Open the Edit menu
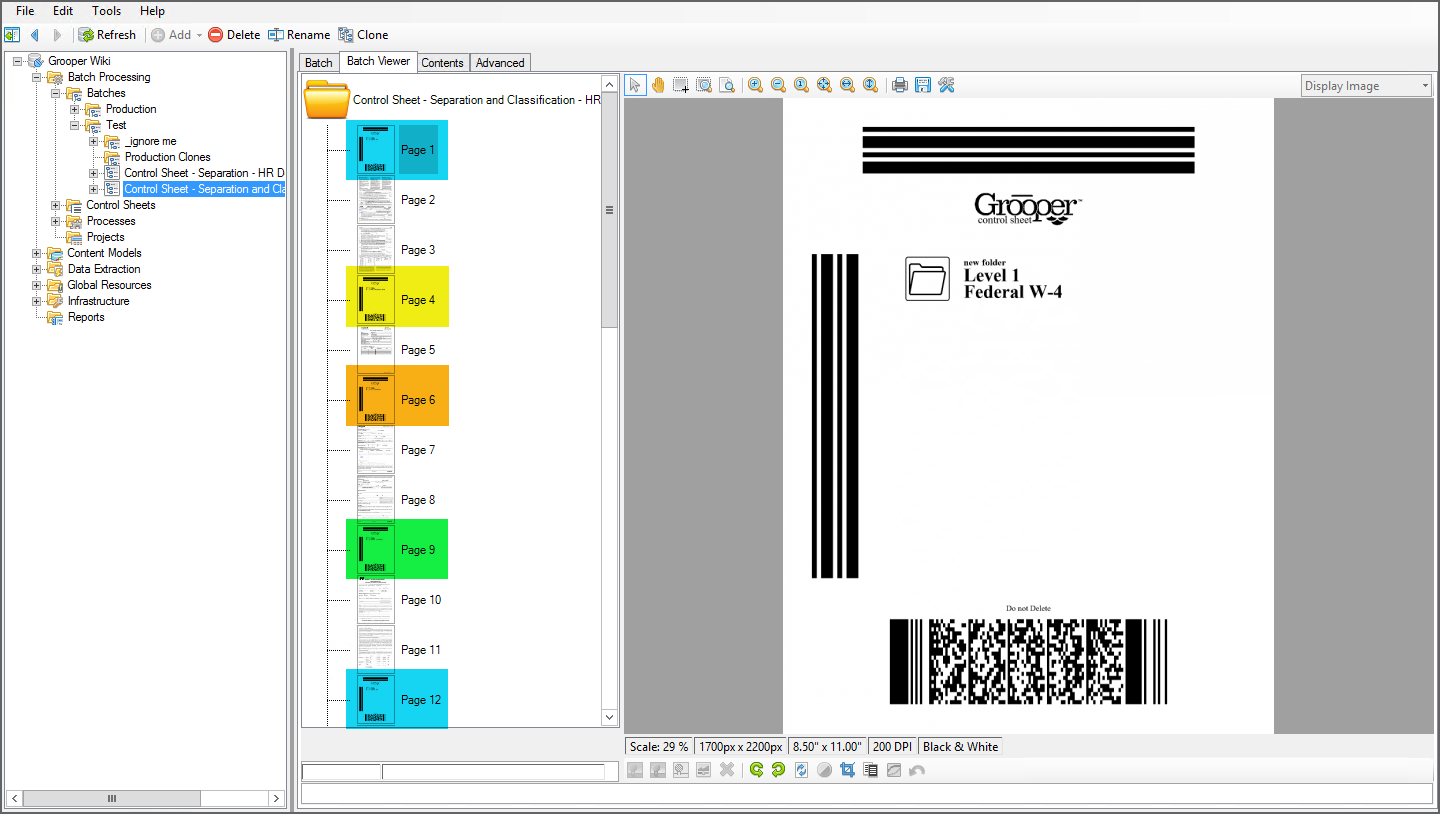Viewport: 1440px width, 814px height. point(63,11)
